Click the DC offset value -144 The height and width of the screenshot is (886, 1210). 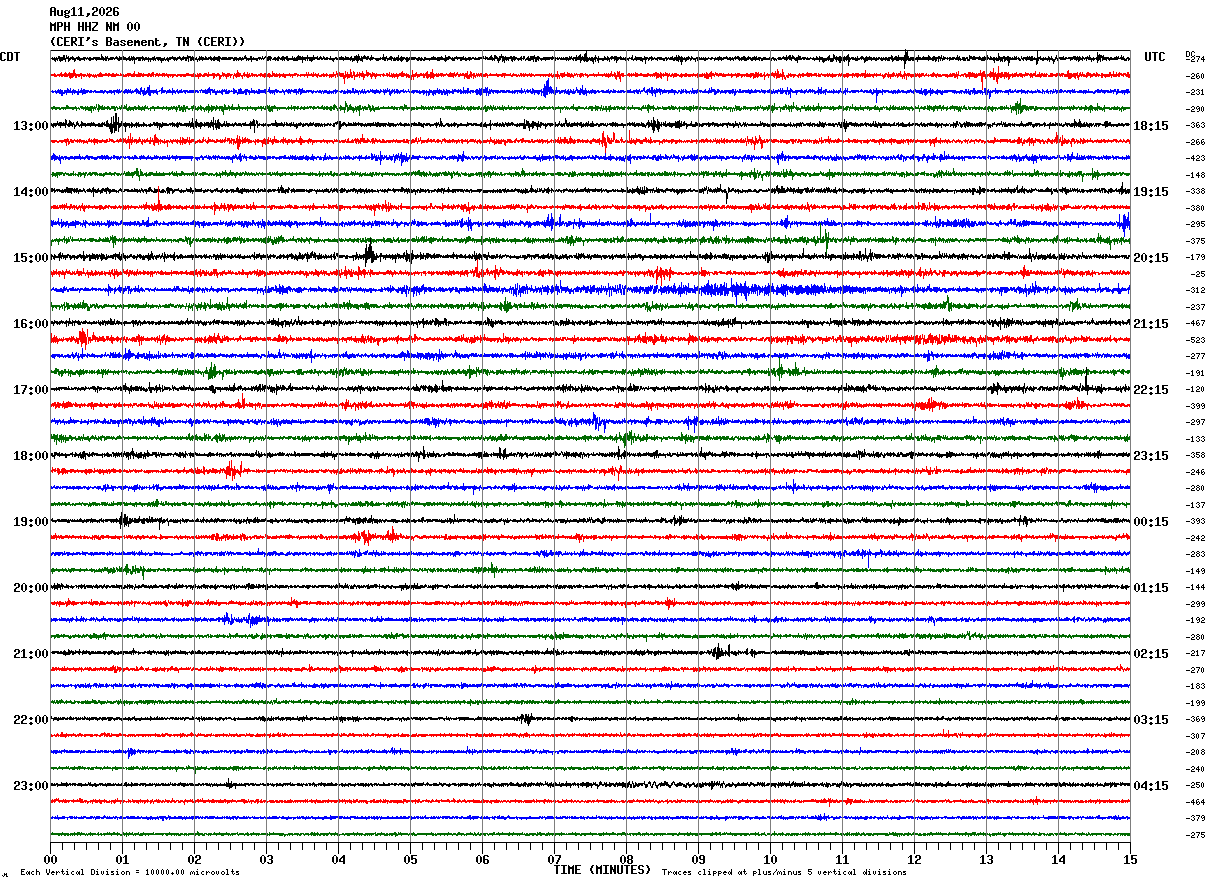[1195, 588]
